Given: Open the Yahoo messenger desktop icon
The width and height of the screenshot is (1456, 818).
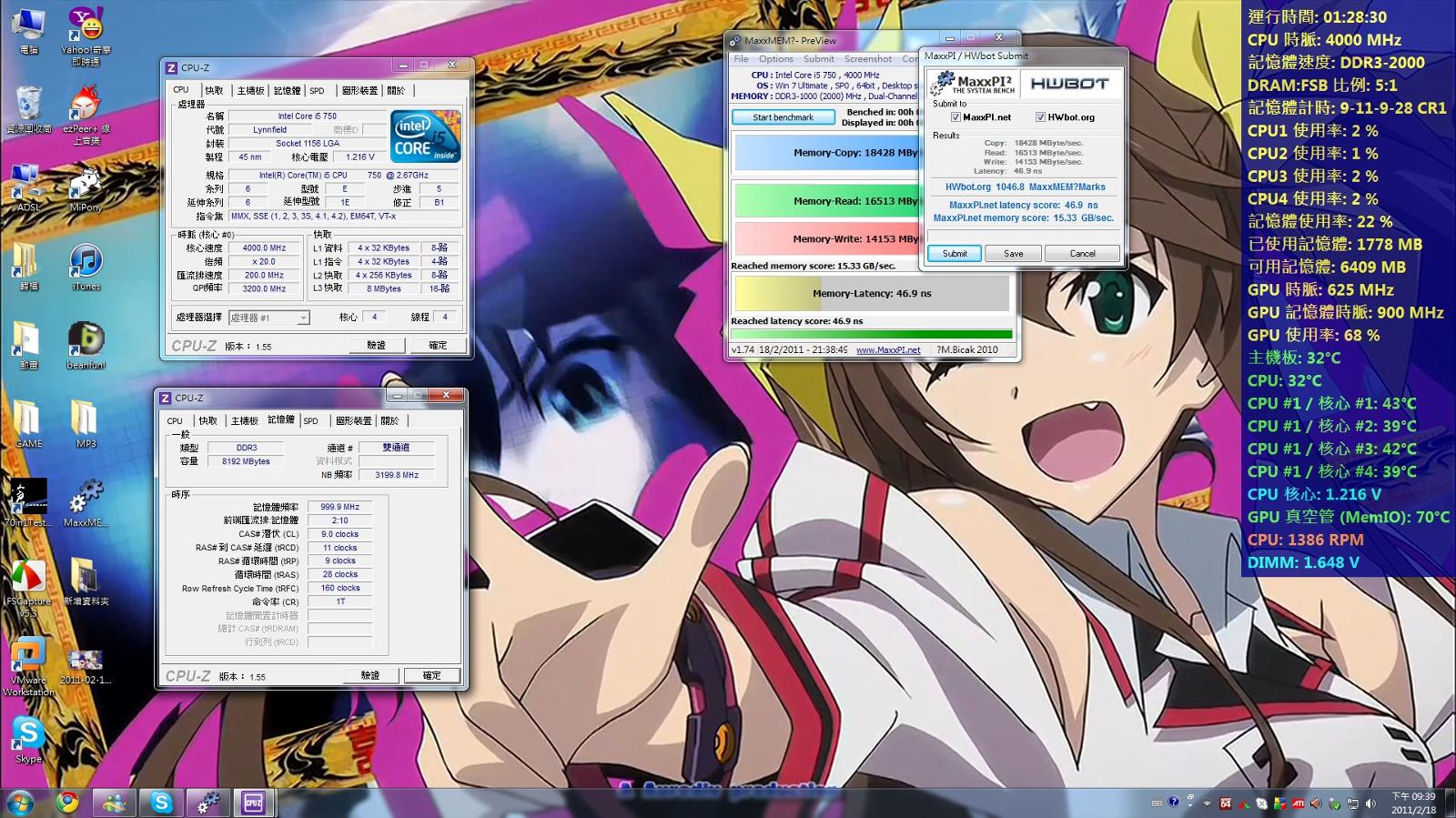Looking at the screenshot, I should point(86,36).
